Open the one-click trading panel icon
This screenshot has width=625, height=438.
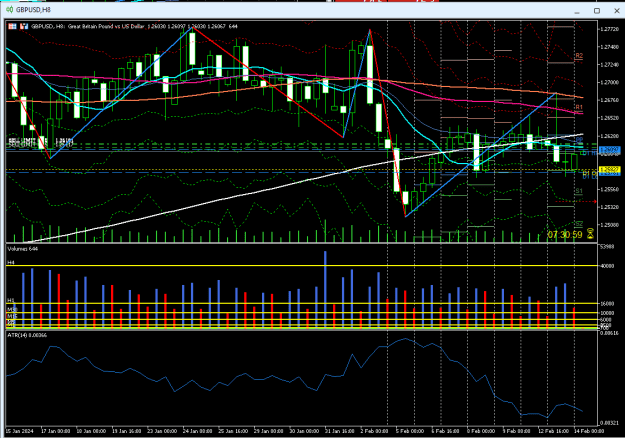pos(12,26)
